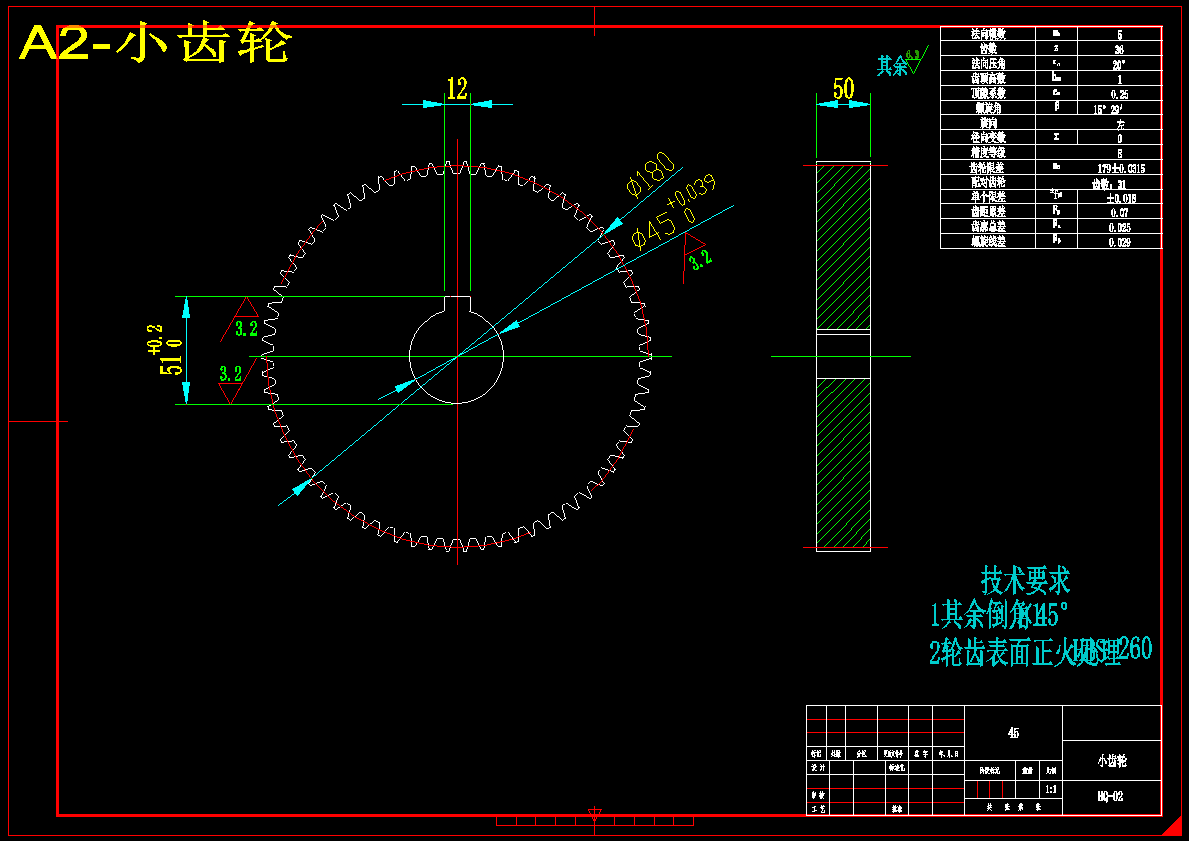Screen dimensions: 1189x841
Task: Click the '左' hand direction value
Action: coord(1120,124)
